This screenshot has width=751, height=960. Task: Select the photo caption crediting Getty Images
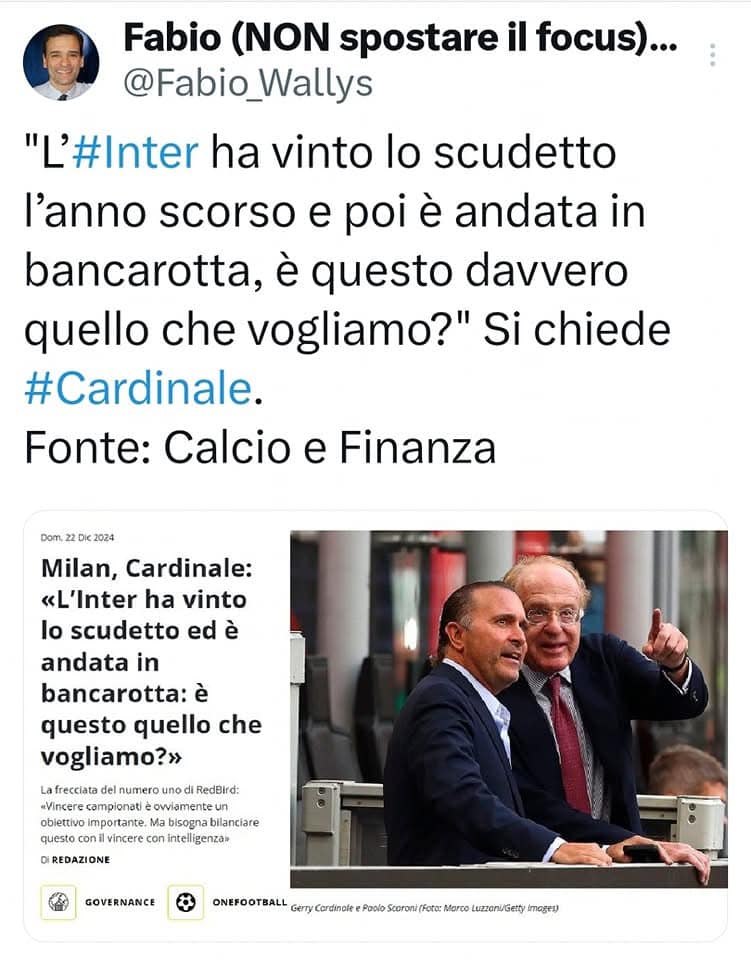click(x=424, y=908)
